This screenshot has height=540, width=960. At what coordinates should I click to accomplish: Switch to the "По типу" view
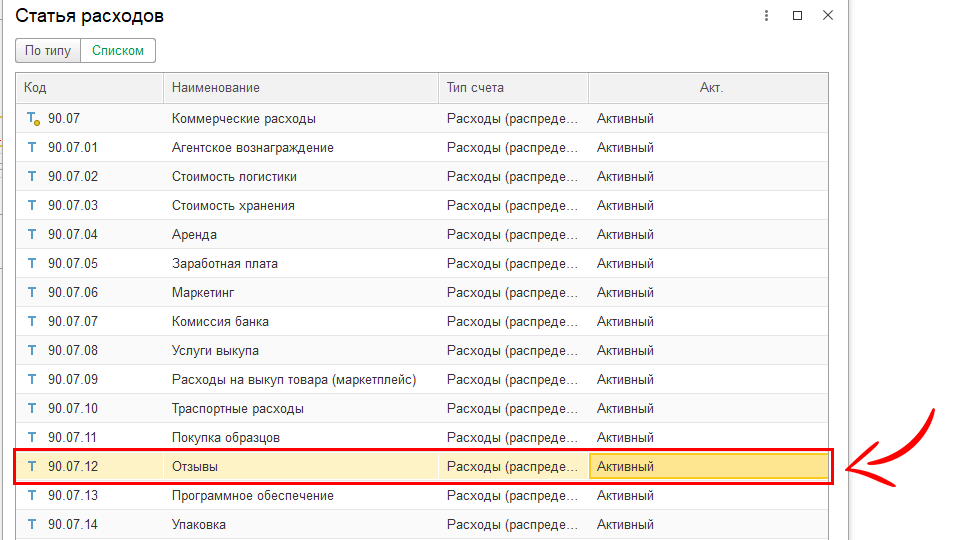(48, 51)
